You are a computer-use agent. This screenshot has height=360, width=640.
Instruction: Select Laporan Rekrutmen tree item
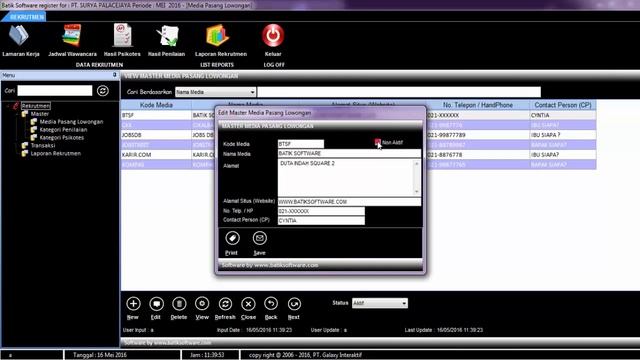point(56,153)
